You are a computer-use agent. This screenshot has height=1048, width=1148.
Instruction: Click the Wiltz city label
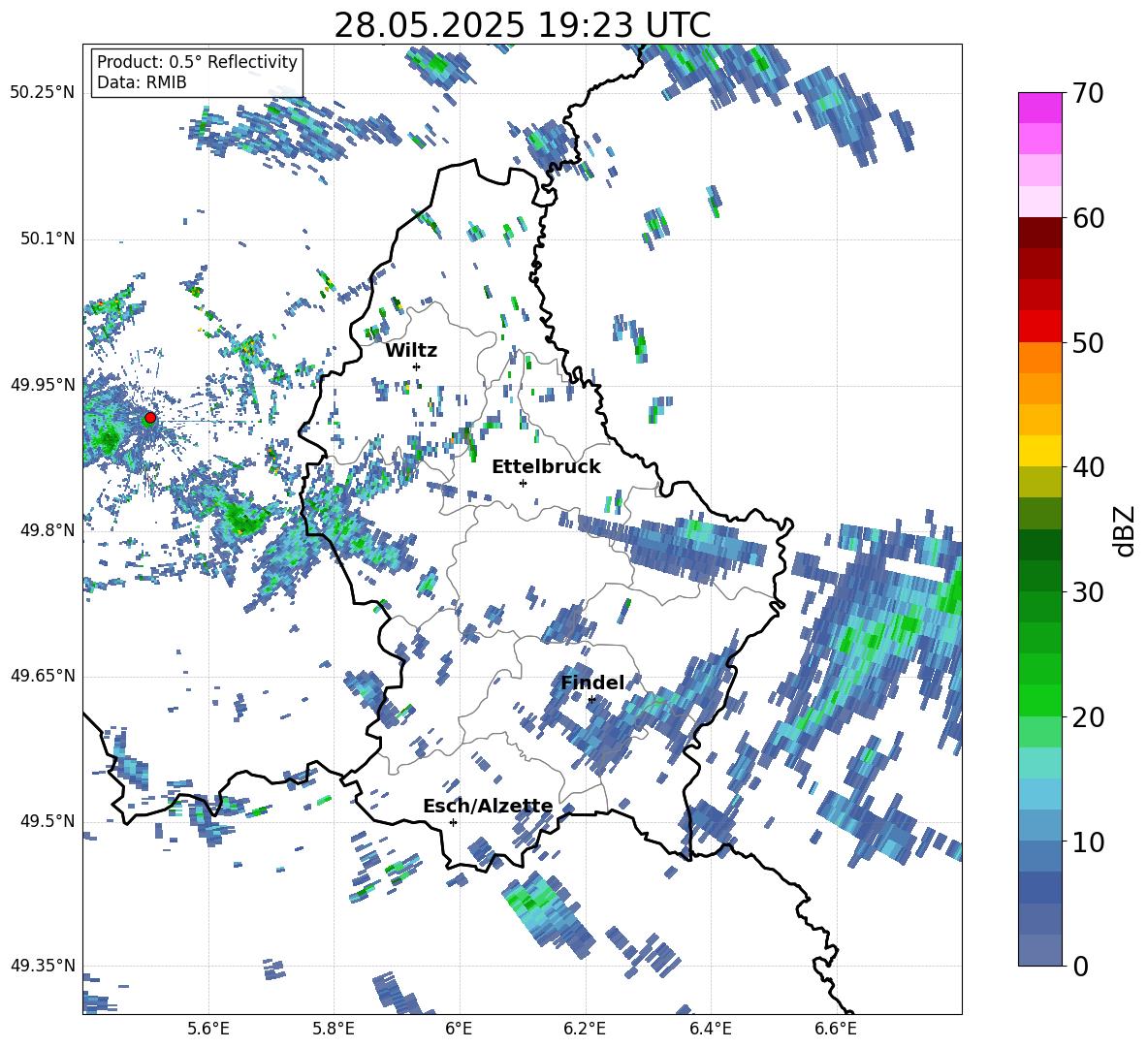[x=411, y=351]
